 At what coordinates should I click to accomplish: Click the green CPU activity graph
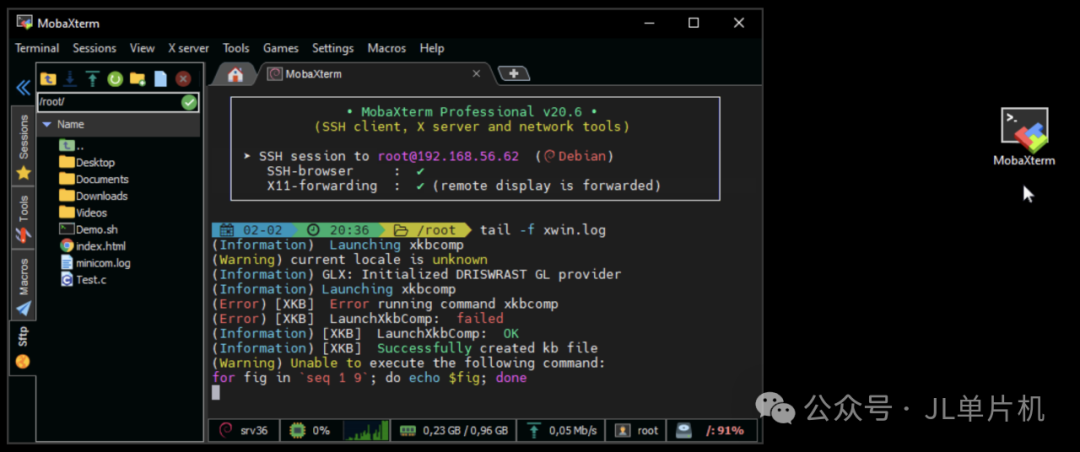366,431
